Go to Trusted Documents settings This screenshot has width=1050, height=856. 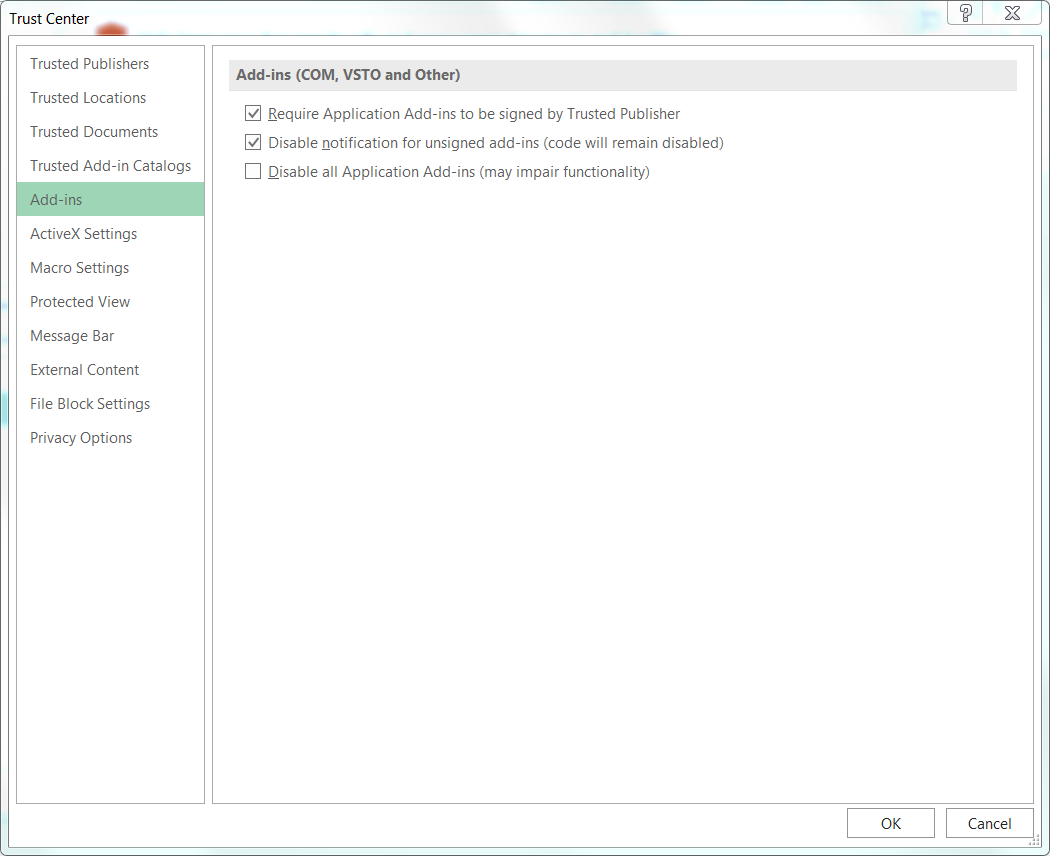94,132
